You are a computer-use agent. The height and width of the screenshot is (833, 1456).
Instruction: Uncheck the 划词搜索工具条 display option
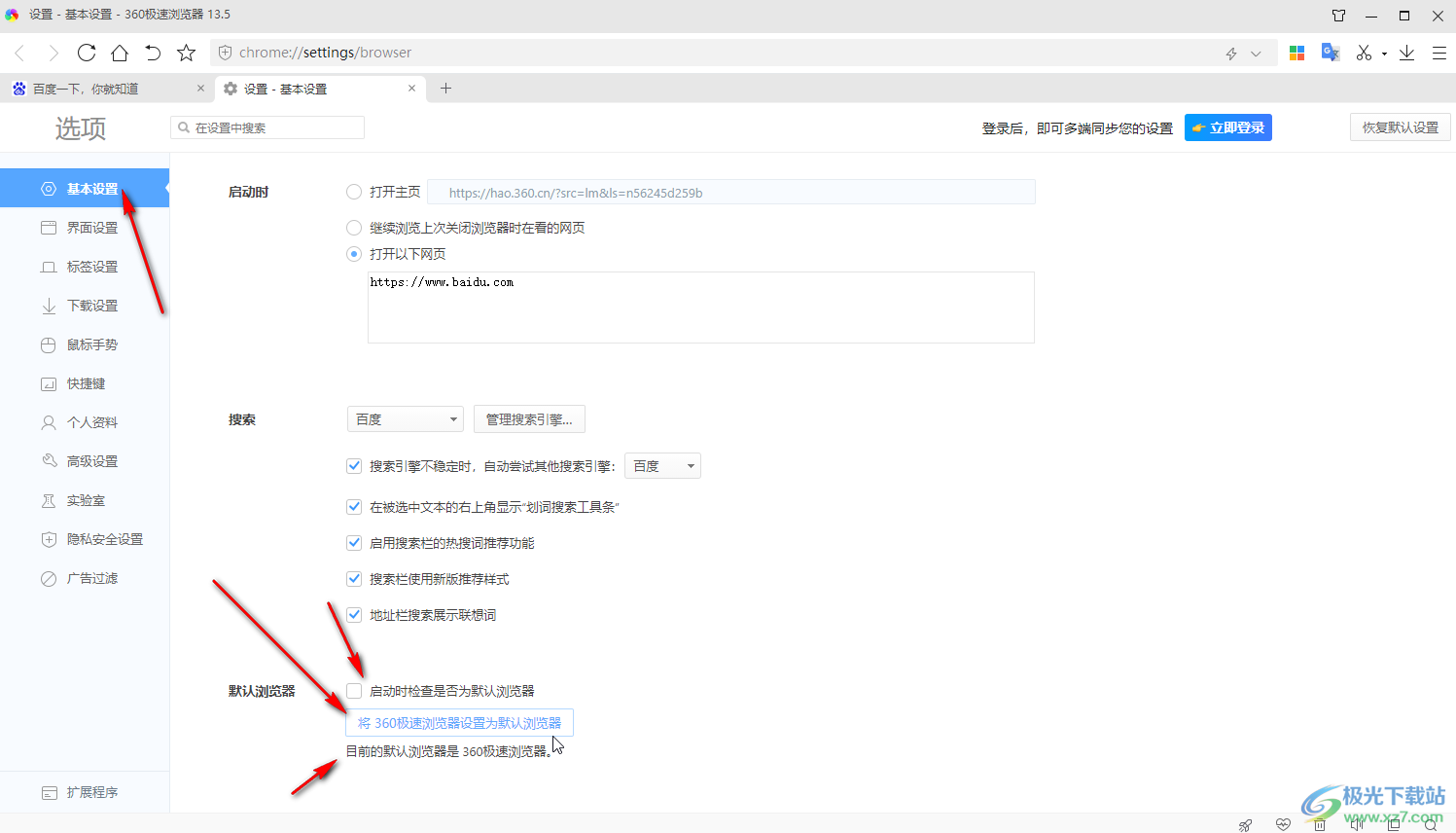[354, 507]
